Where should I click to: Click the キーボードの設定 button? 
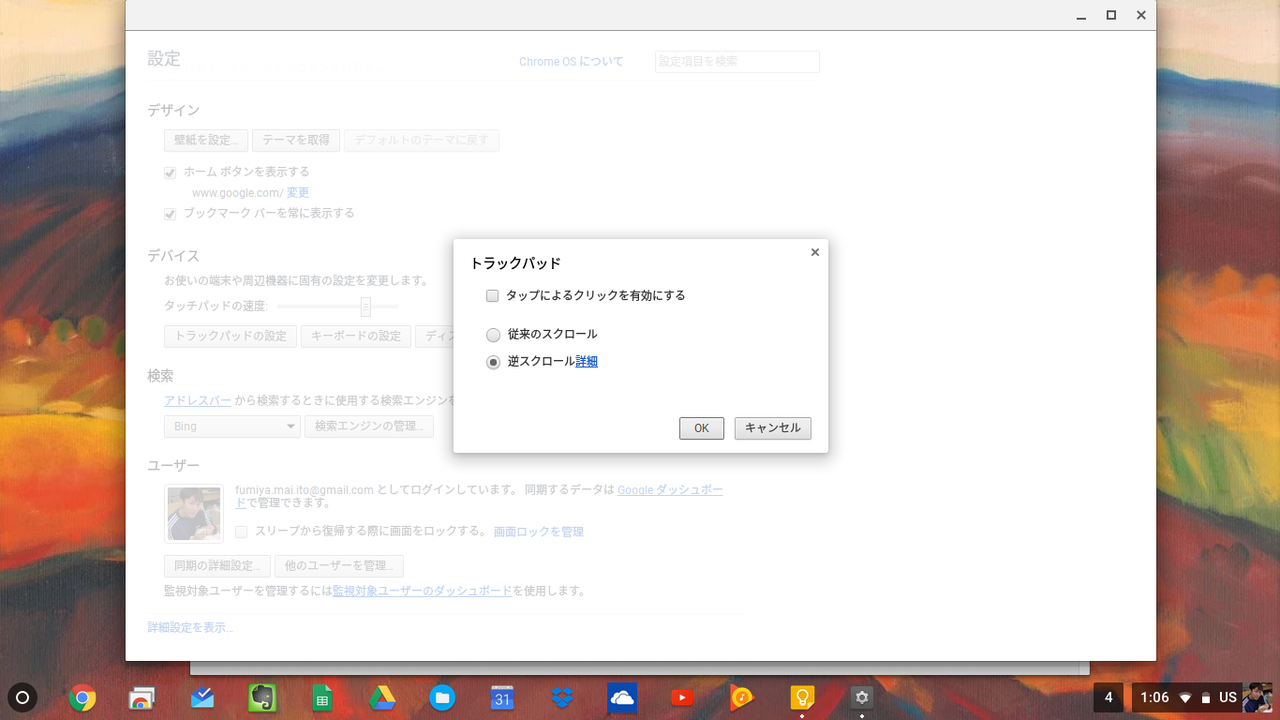356,336
